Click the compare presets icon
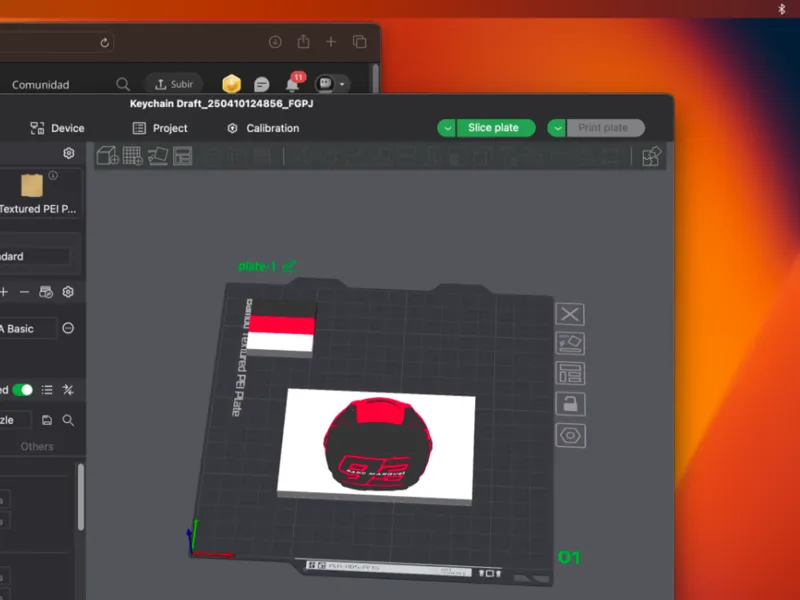 (x=68, y=390)
